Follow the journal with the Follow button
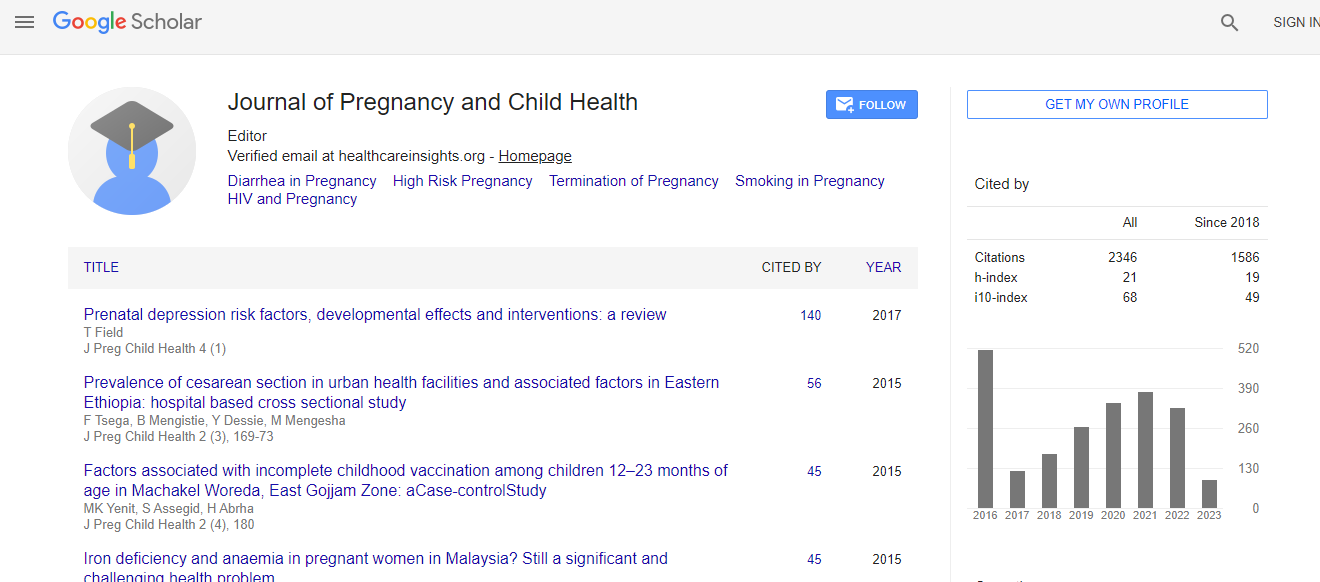 pyautogui.click(x=871, y=105)
